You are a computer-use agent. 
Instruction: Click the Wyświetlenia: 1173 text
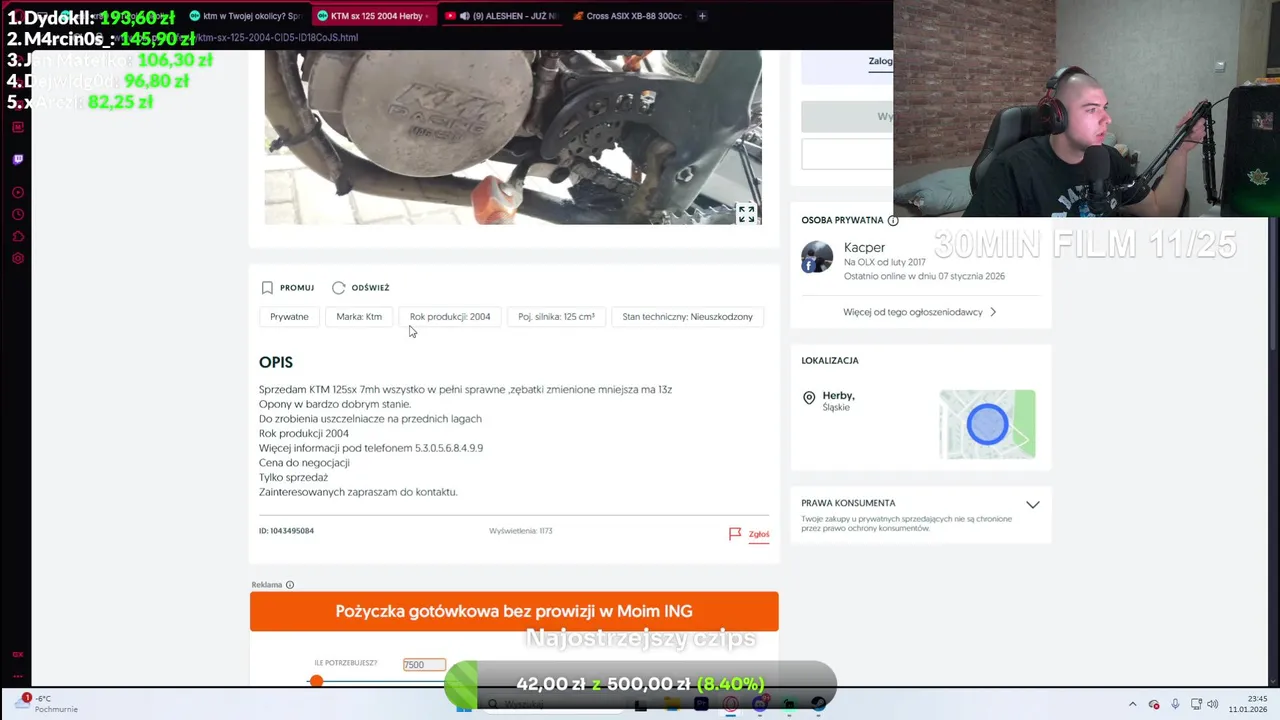pos(520,531)
